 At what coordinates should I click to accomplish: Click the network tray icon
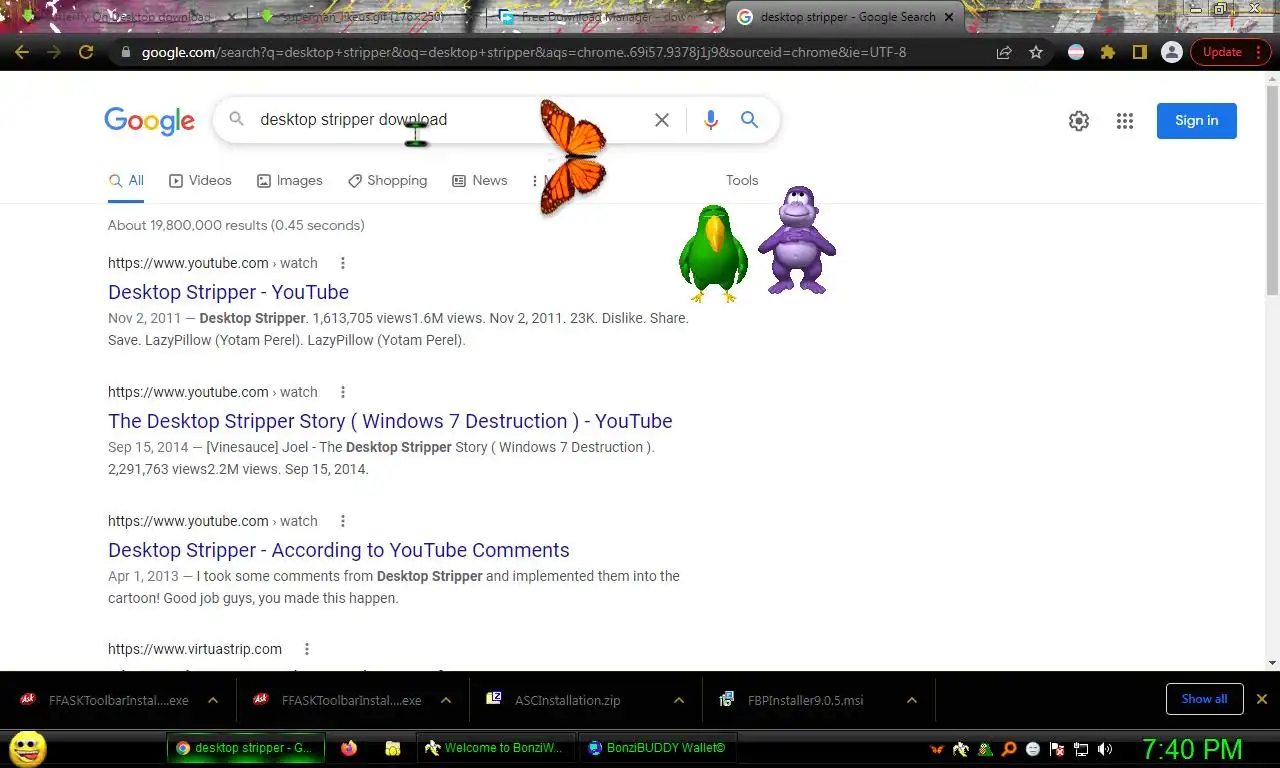(x=1081, y=749)
